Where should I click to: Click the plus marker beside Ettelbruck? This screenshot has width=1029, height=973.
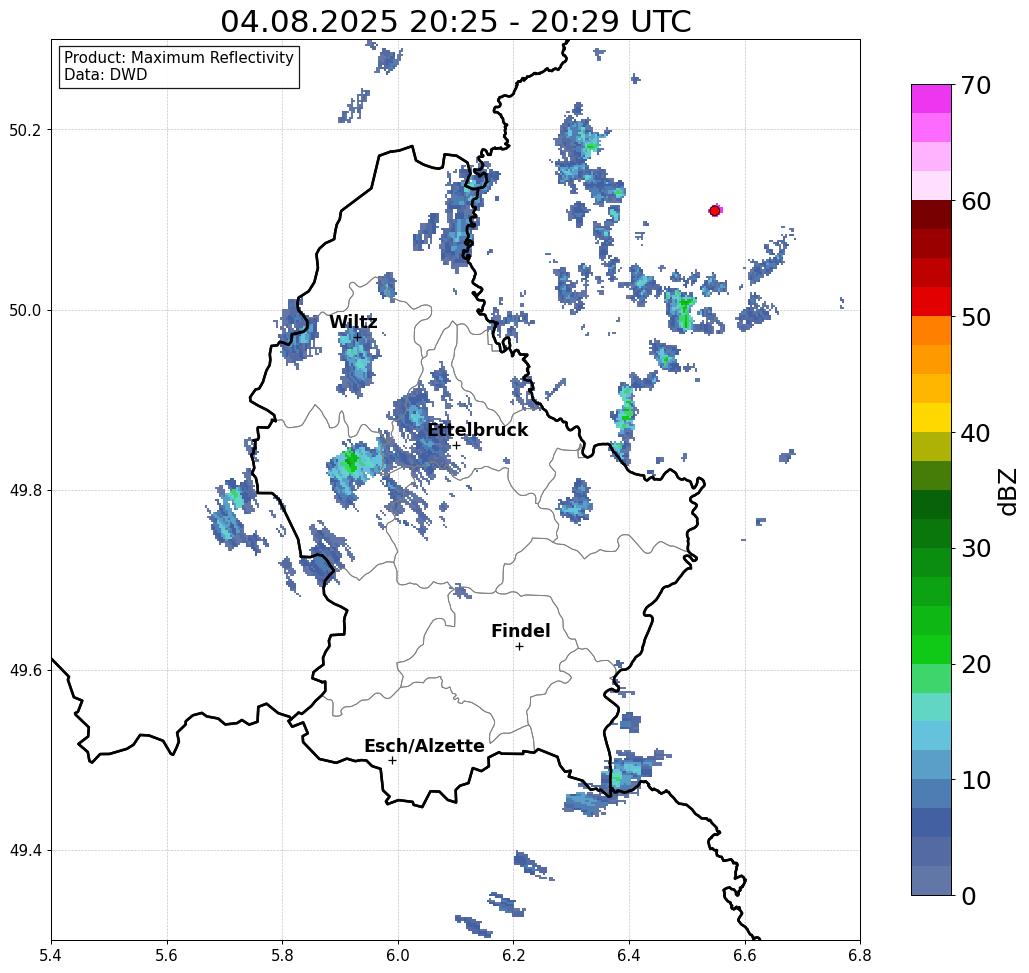tap(456, 445)
